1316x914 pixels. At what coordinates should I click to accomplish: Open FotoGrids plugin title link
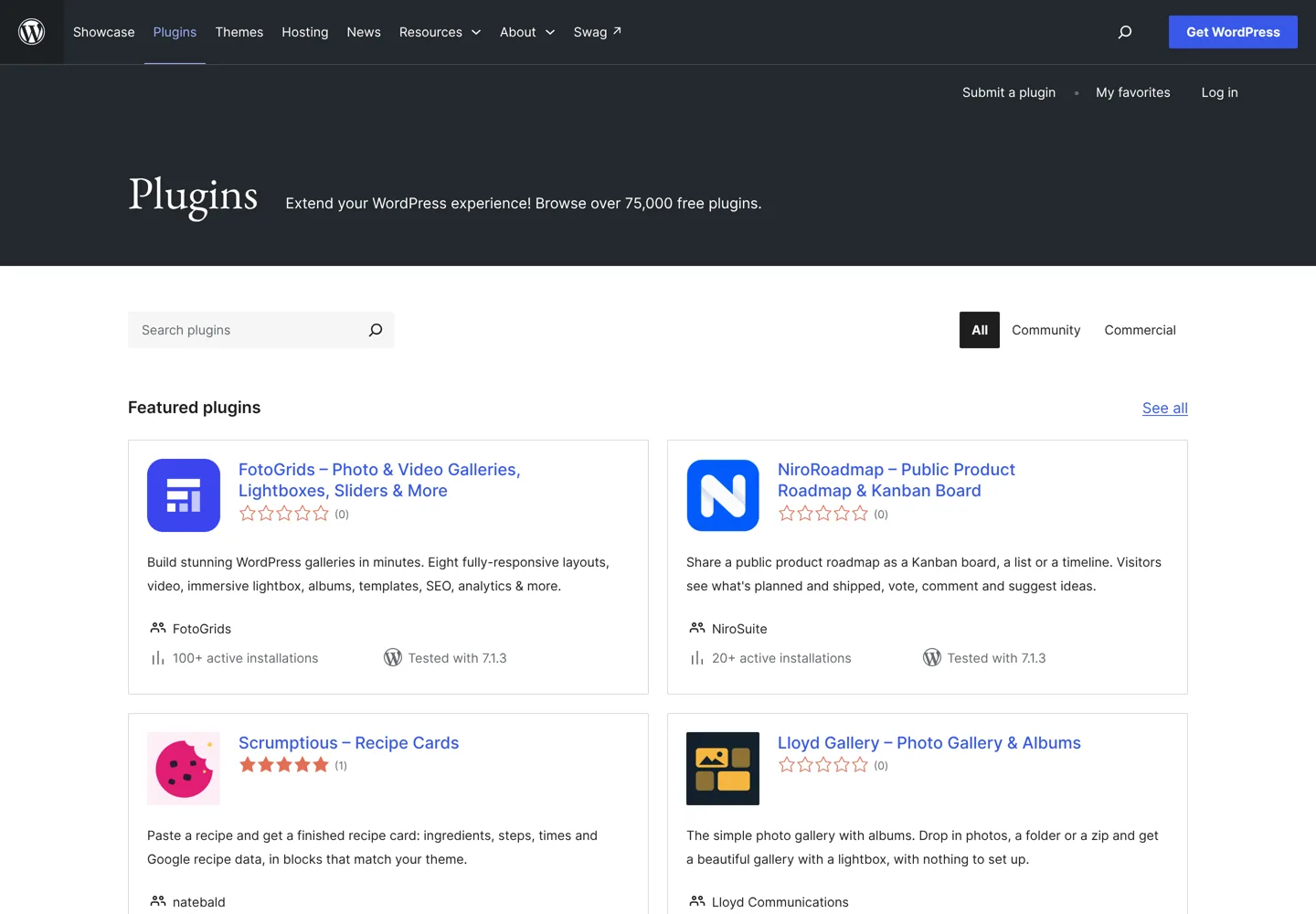point(379,480)
